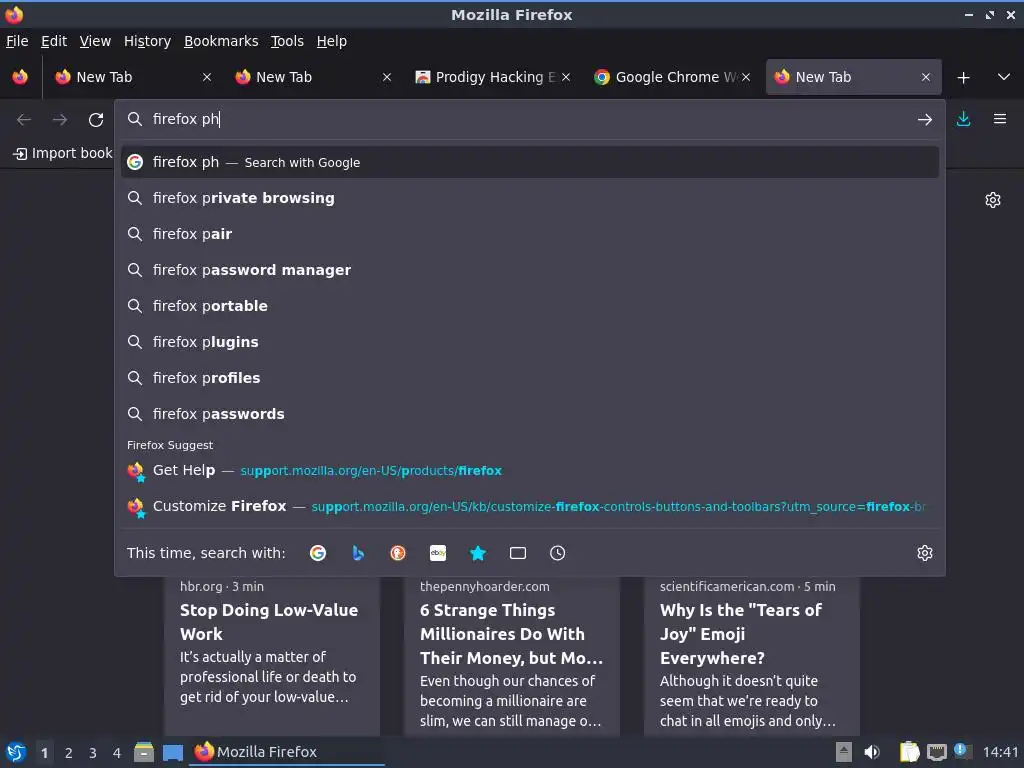The height and width of the screenshot is (768, 1024).
Task: Open the new tab page settings gear
Action: tap(993, 200)
